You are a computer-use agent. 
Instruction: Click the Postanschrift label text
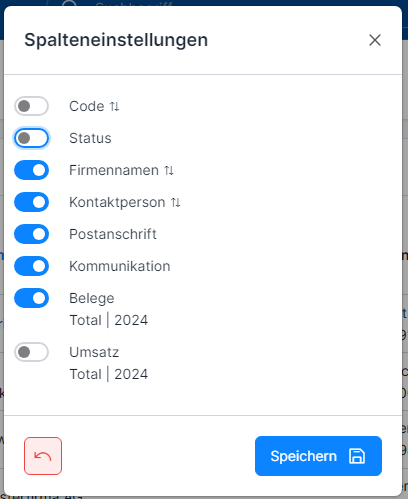(113, 234)
